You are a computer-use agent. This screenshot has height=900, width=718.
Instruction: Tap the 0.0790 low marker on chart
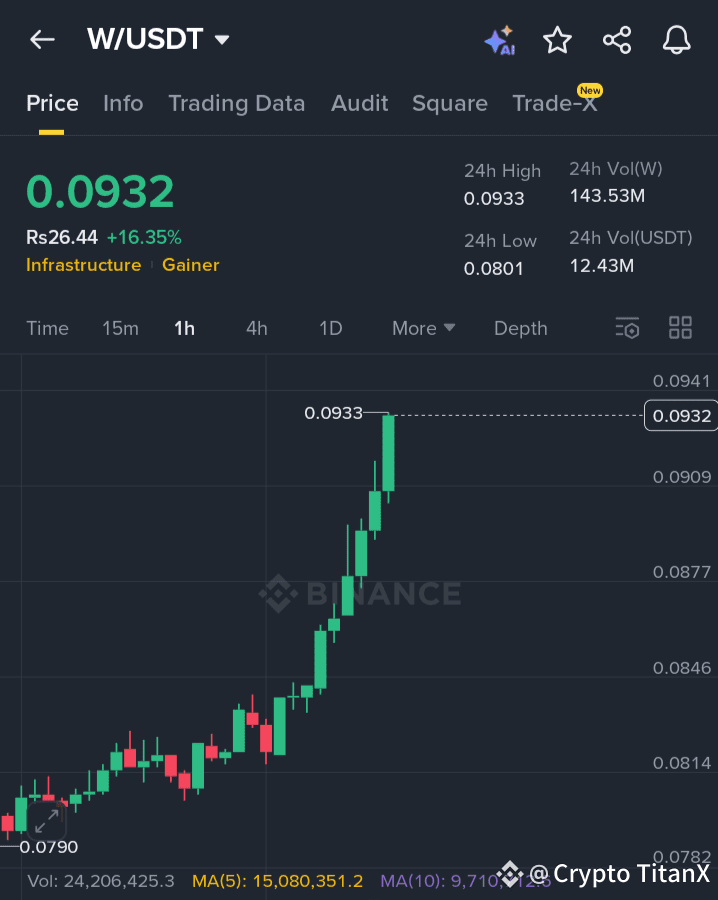pyautogui.click(x=49, y=847)
